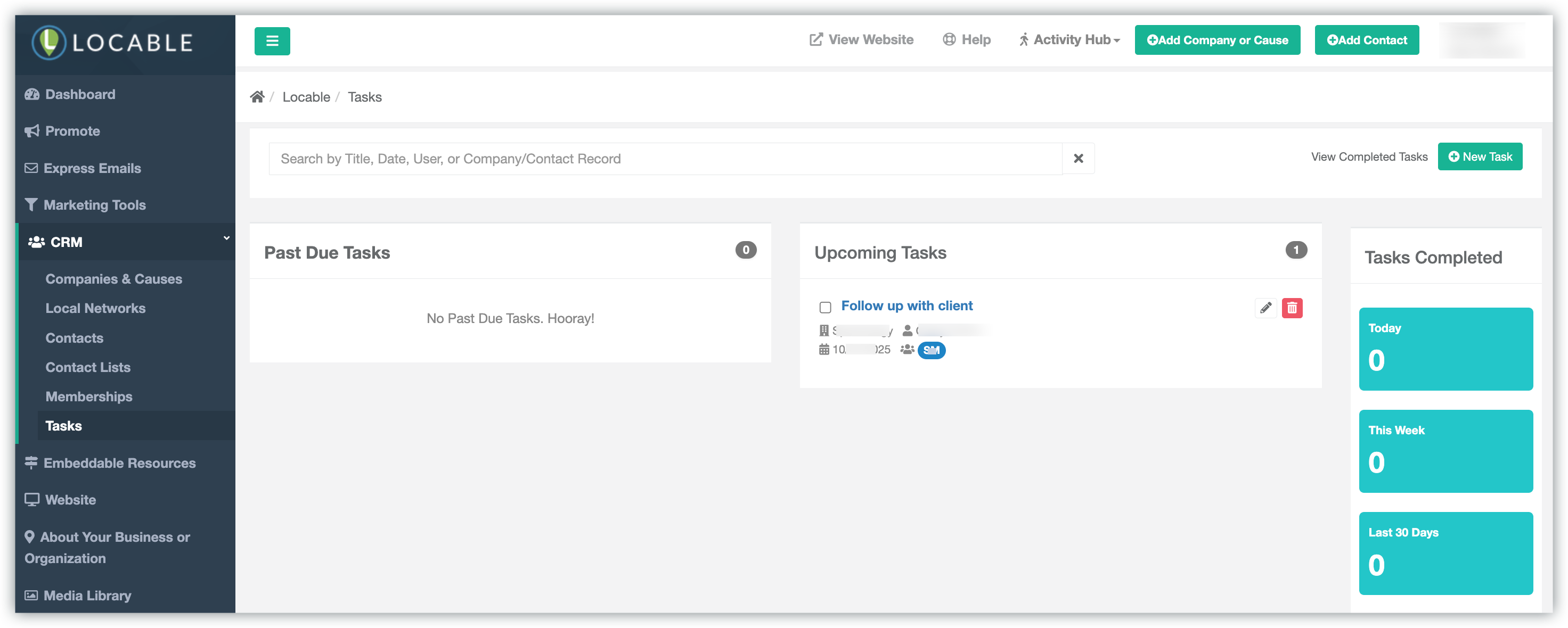
Task: Open Contacts in the CRM submenu
Action: (x=74, y=338)
